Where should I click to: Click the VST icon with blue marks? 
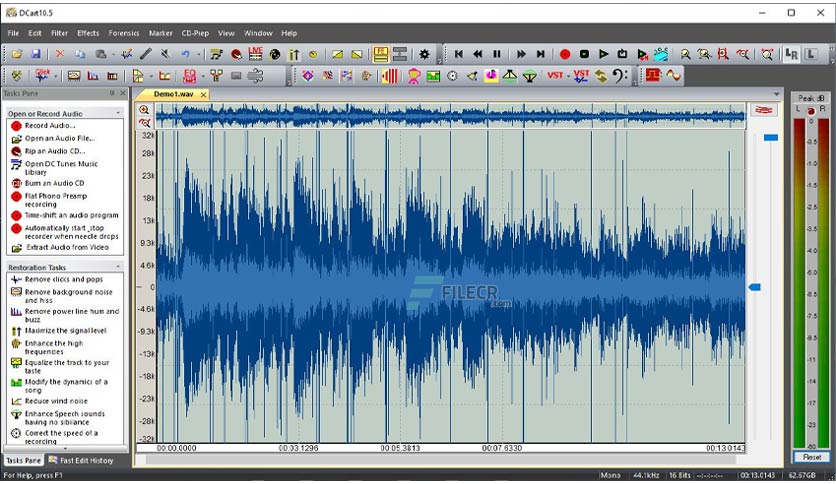point(581,76)
